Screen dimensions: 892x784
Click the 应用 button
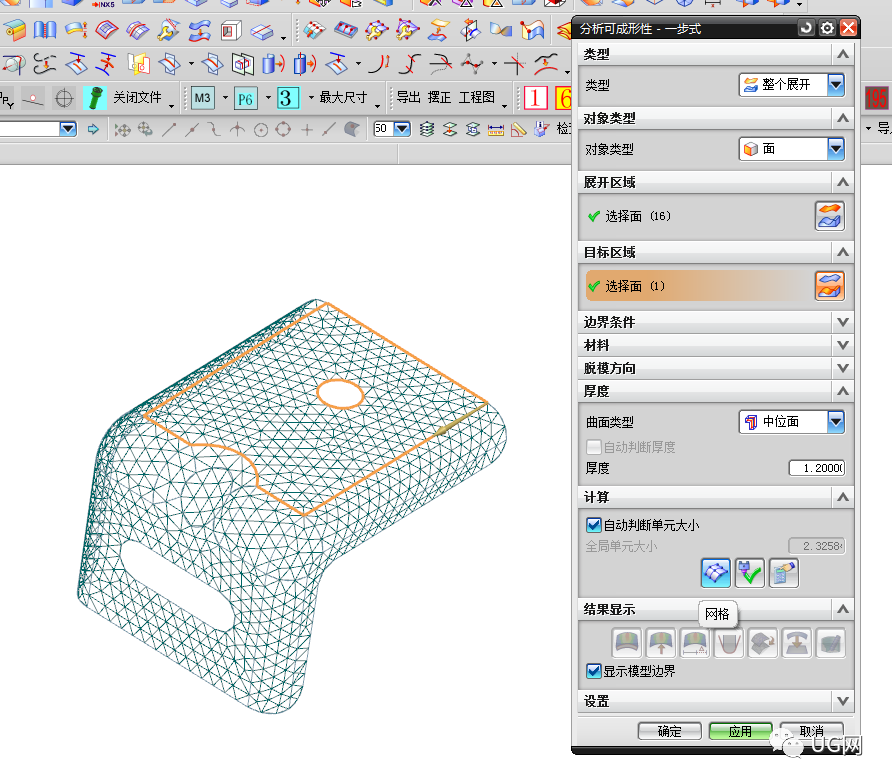click(x=740, y=731)
